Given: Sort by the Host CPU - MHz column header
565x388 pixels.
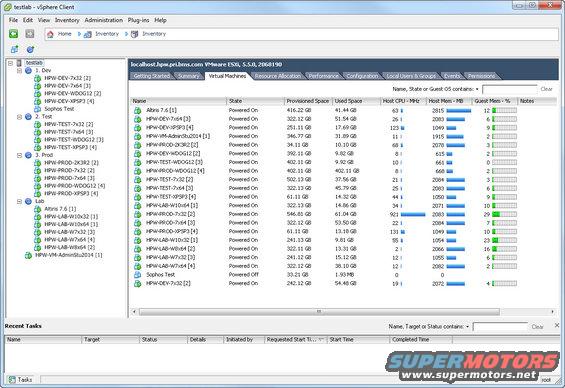Looking at the screenshot, I should coord(402,101).
